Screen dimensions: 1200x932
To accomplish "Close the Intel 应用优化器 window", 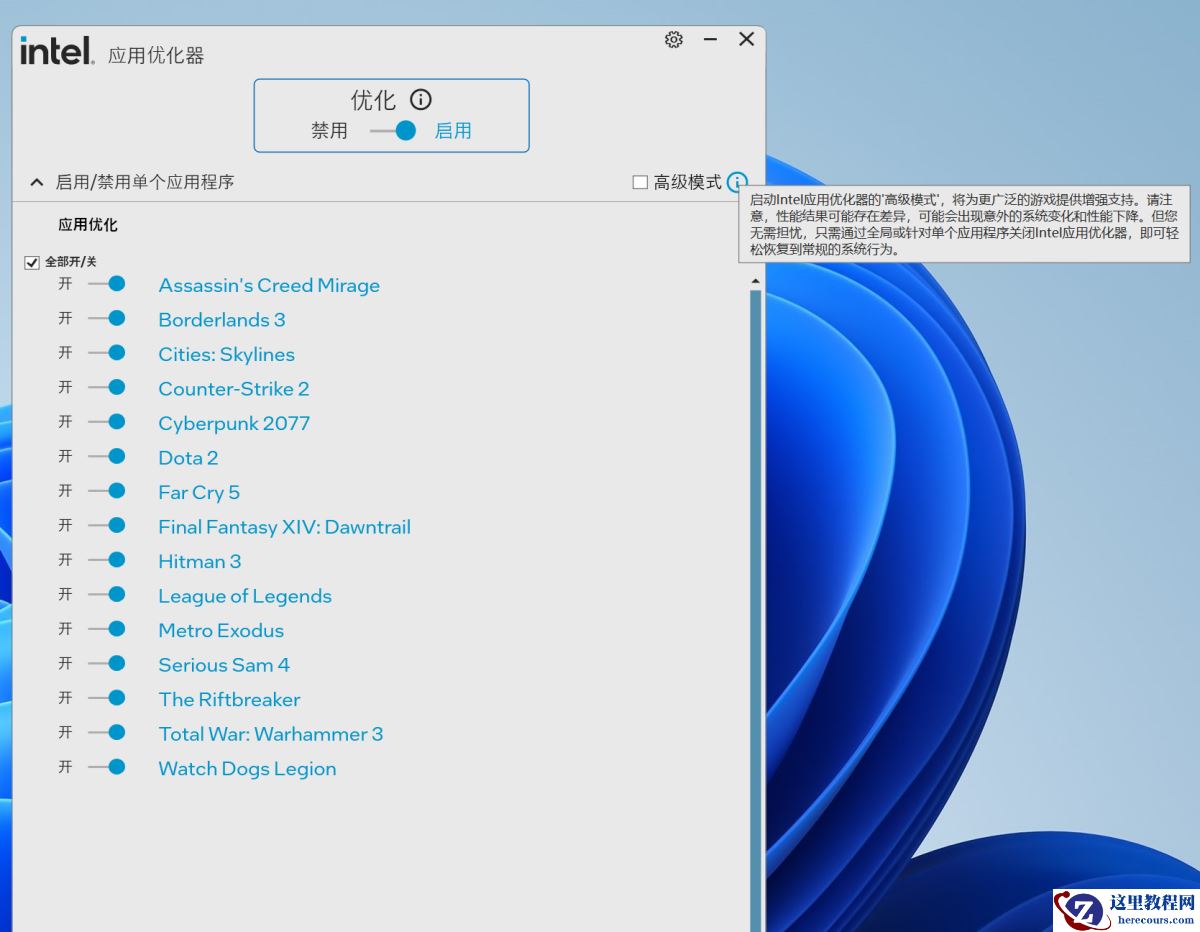I will [746, 39].
